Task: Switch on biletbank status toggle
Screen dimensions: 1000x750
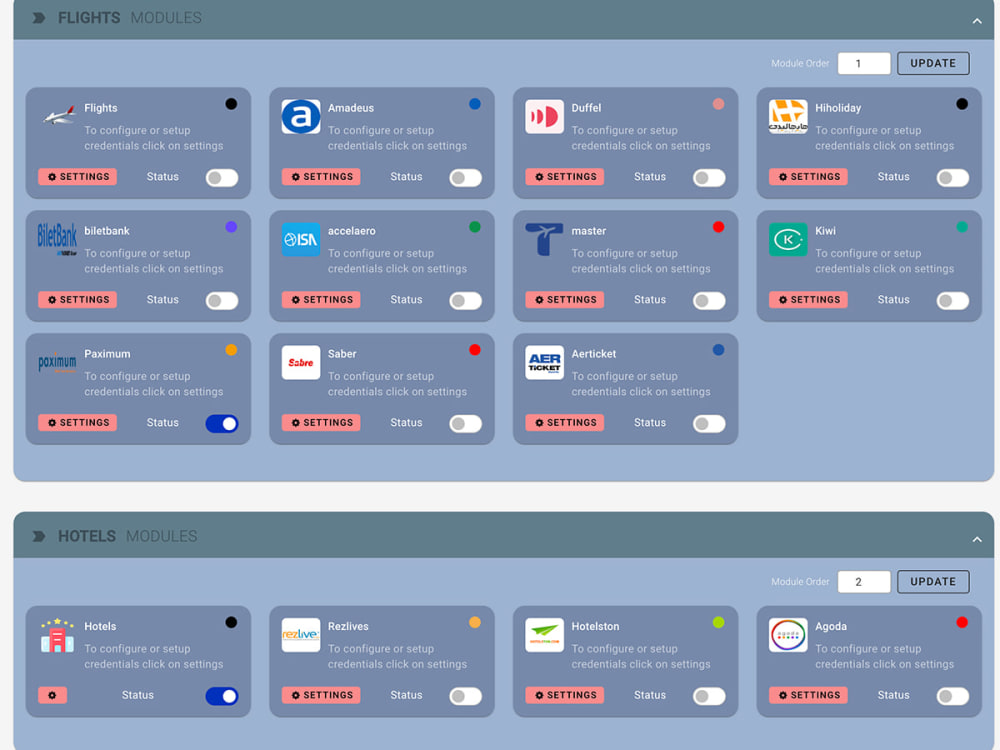Action: (222, 300)
